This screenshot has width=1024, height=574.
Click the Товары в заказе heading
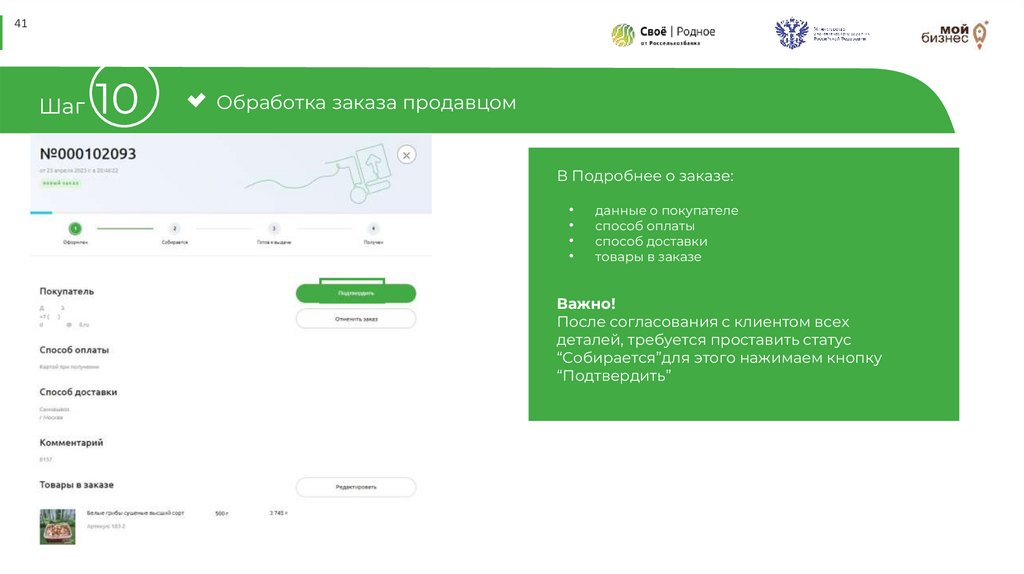tap(76, 485)
